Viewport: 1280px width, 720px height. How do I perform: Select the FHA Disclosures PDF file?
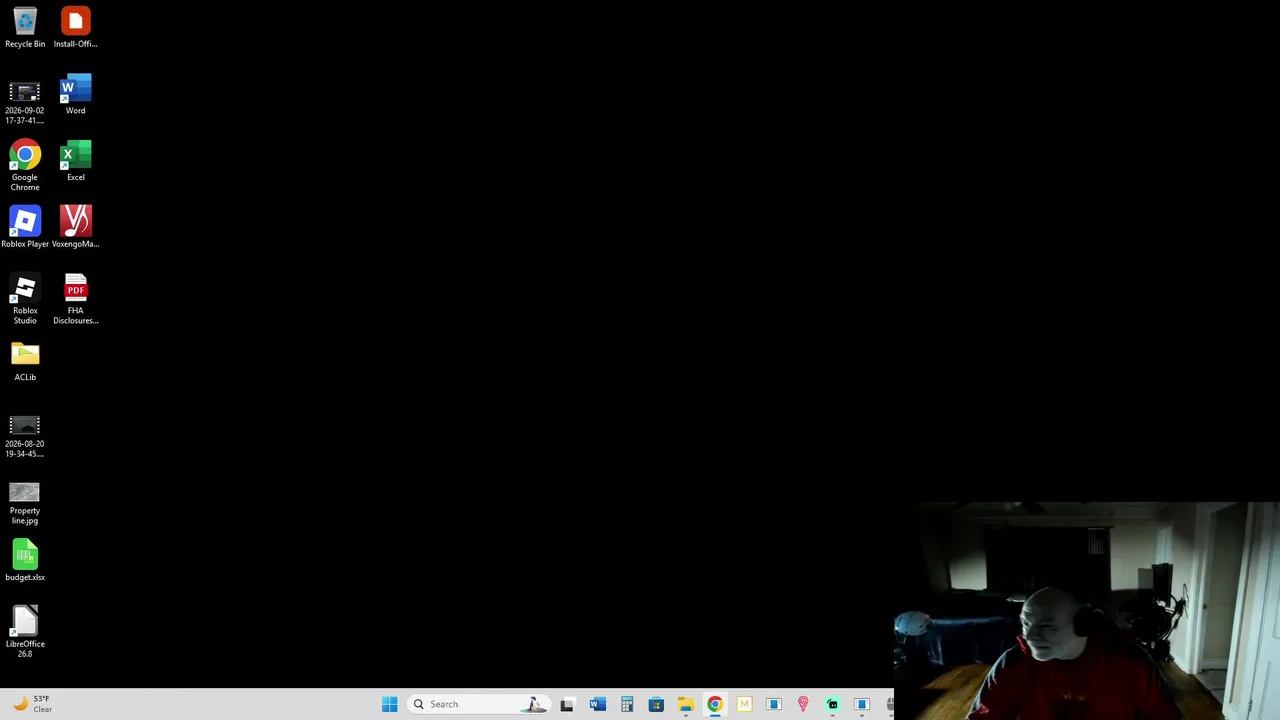[x=75, y=299]
